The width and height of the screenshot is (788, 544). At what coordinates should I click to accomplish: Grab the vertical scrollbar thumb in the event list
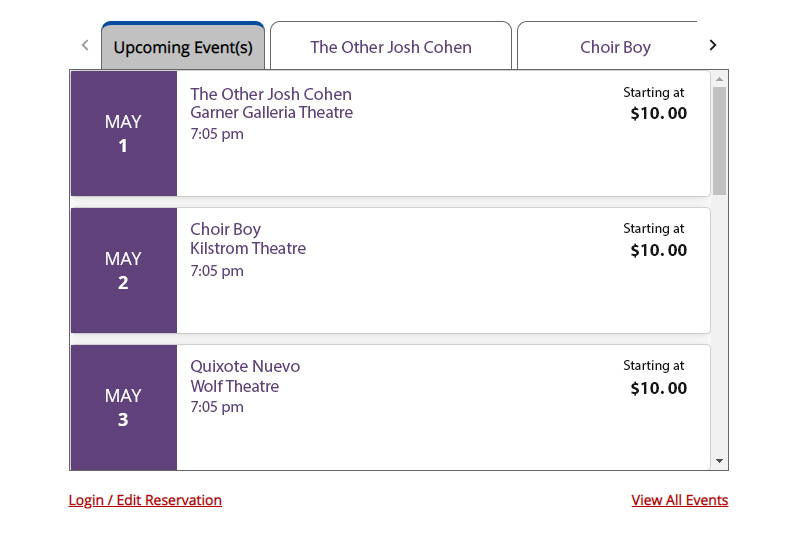pos(719,140)
